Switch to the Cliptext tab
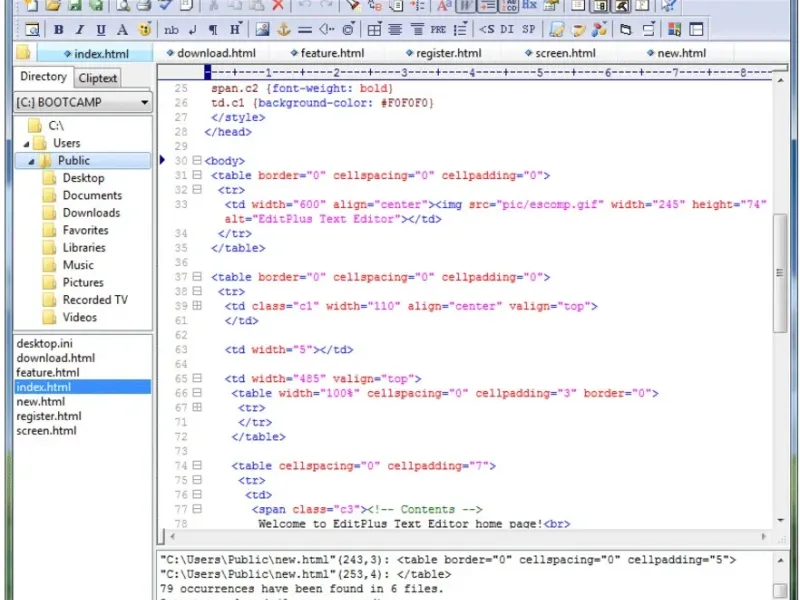 pos(98,78)
